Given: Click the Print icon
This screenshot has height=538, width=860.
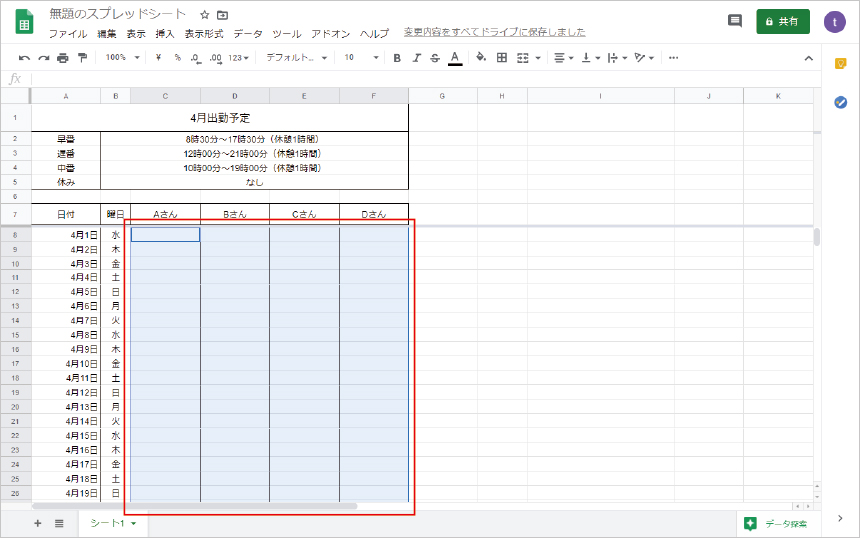Looking at the screenshot, I should pyautogui.click(x=63, y=58).
